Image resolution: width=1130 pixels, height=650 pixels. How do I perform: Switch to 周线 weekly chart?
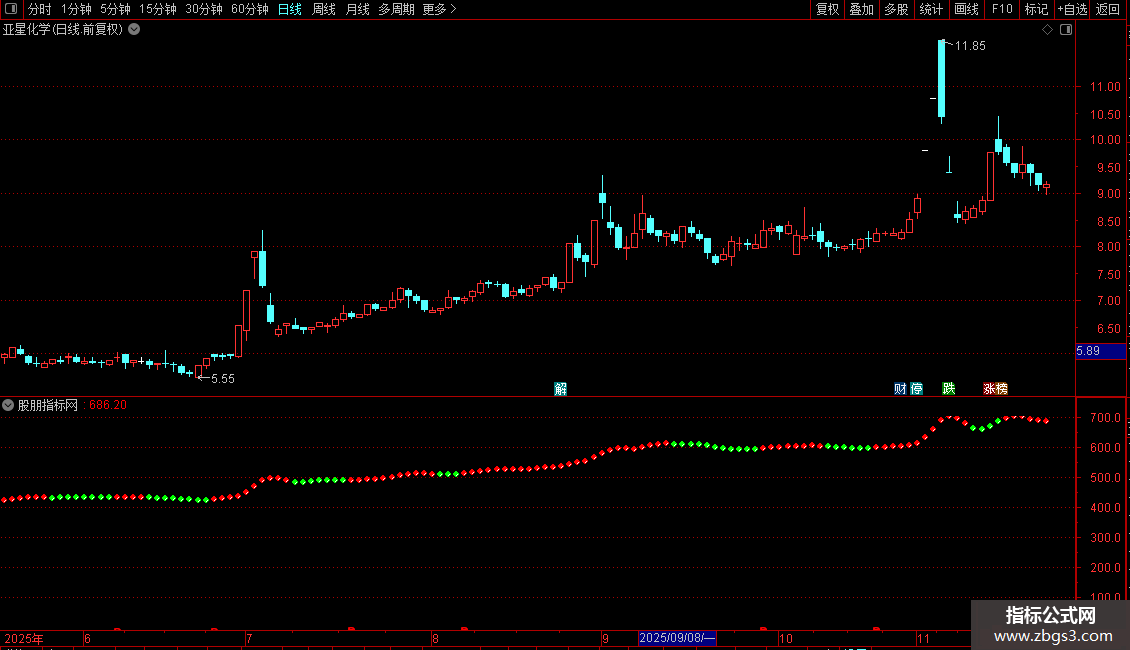coord(324,9)
